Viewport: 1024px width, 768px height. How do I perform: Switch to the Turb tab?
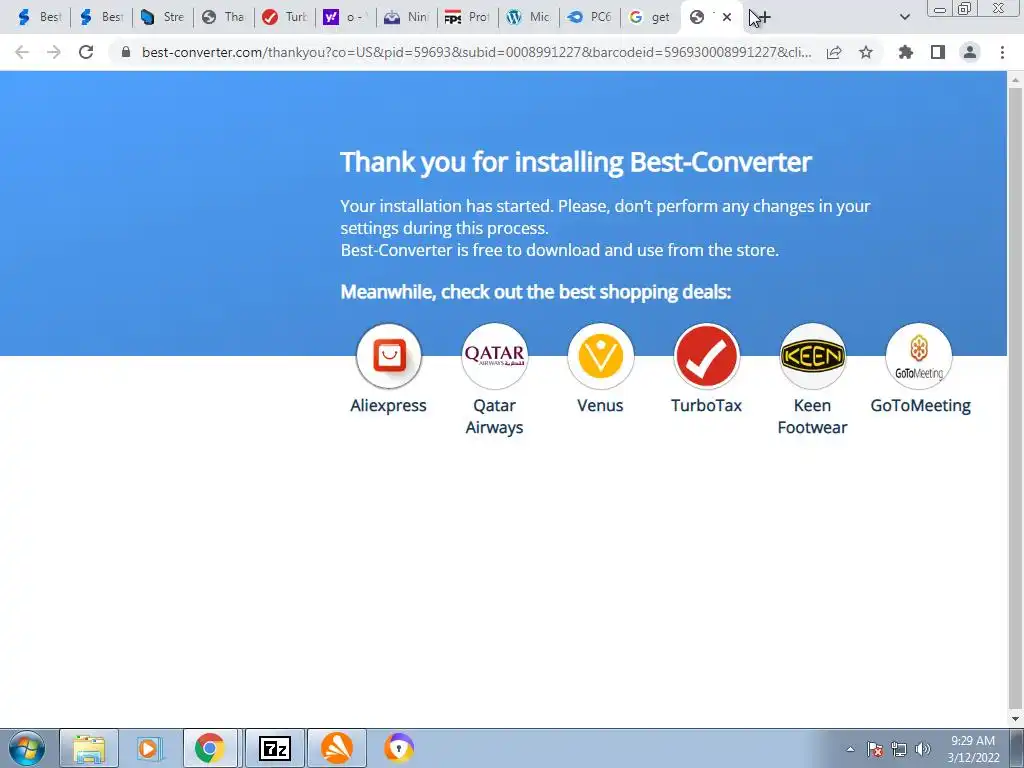tap(285, 17)
